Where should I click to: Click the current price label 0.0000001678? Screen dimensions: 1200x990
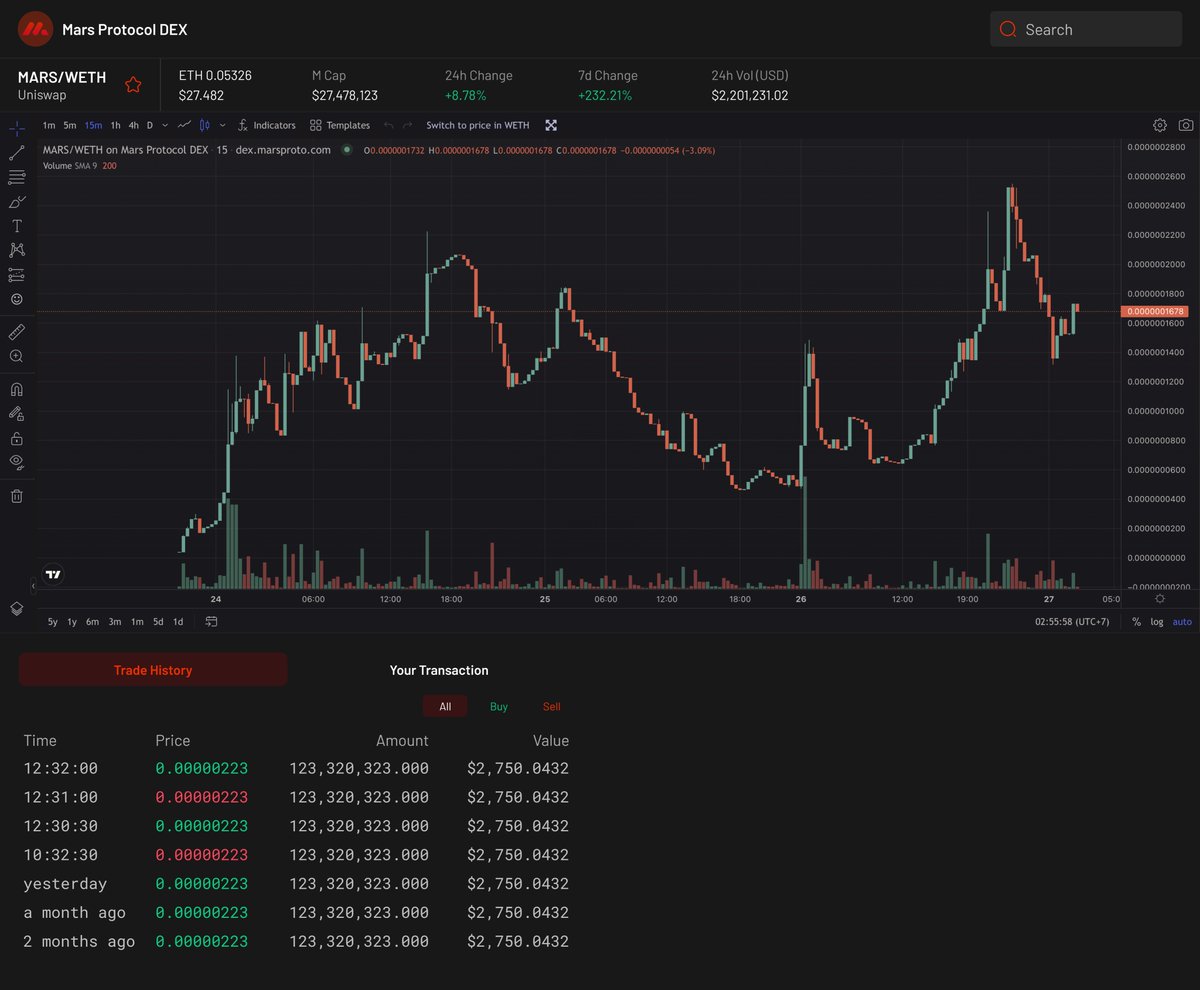tap(1156, 311)
